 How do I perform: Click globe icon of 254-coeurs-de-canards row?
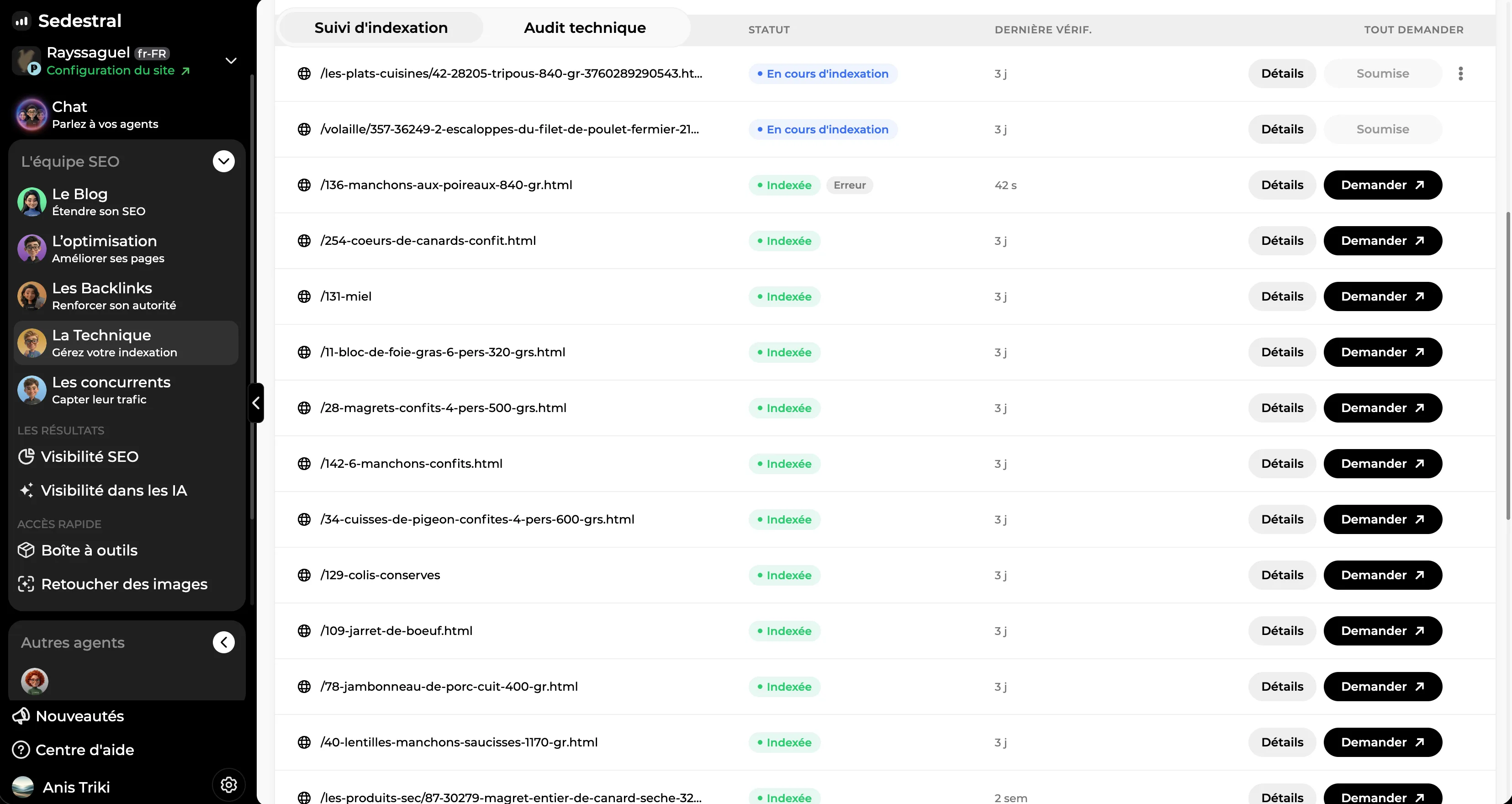[304, 241]
